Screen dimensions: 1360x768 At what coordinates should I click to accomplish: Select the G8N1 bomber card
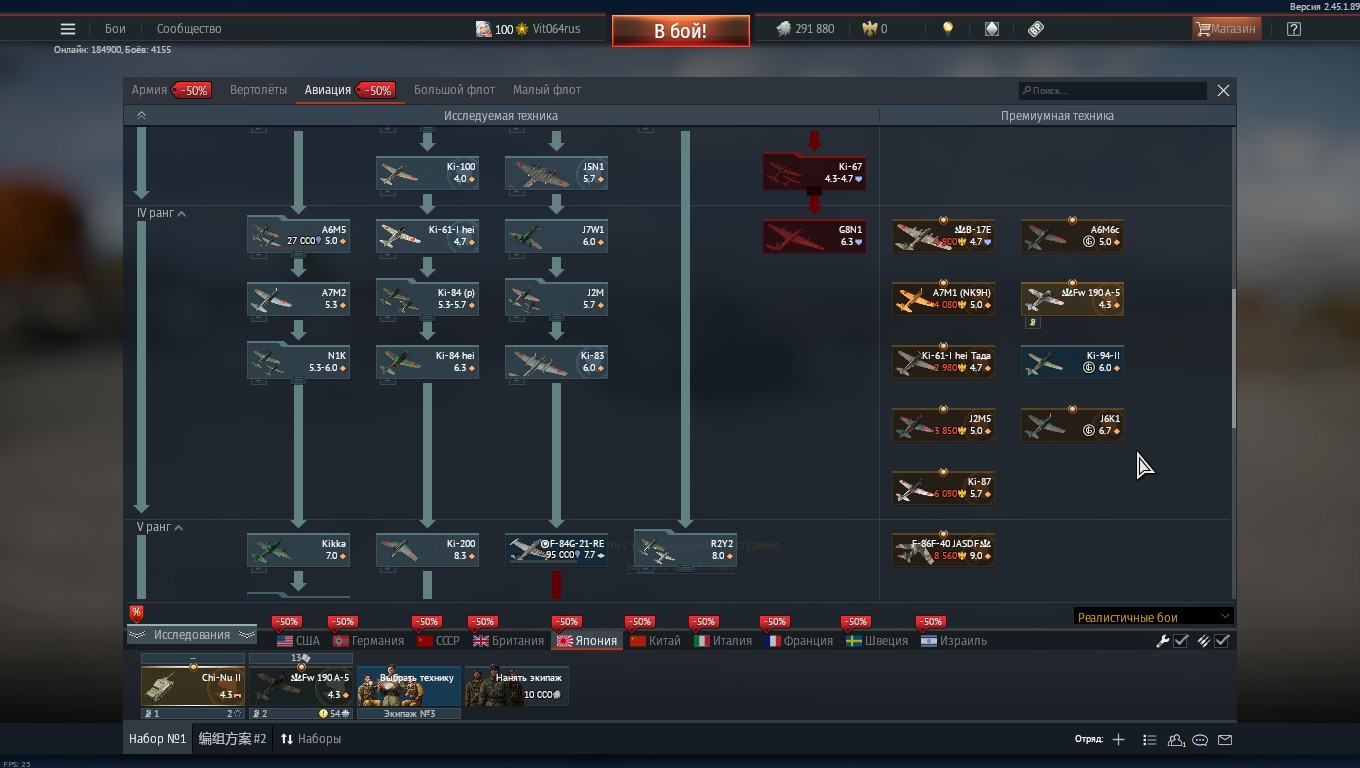[814, 235]
